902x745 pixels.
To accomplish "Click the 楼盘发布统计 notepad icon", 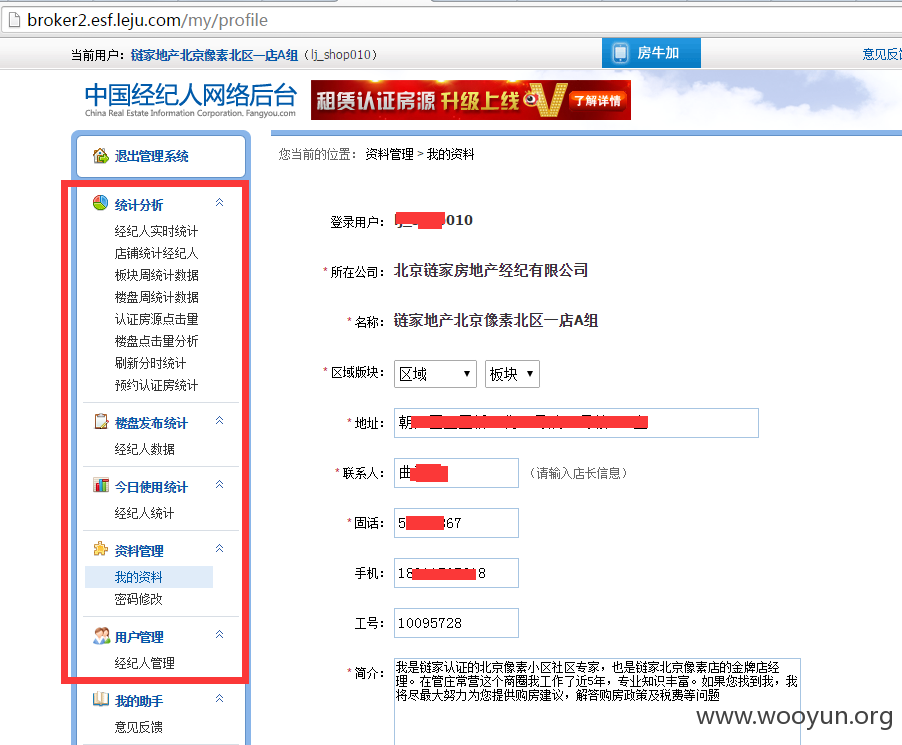I will (x=101, y=422).
